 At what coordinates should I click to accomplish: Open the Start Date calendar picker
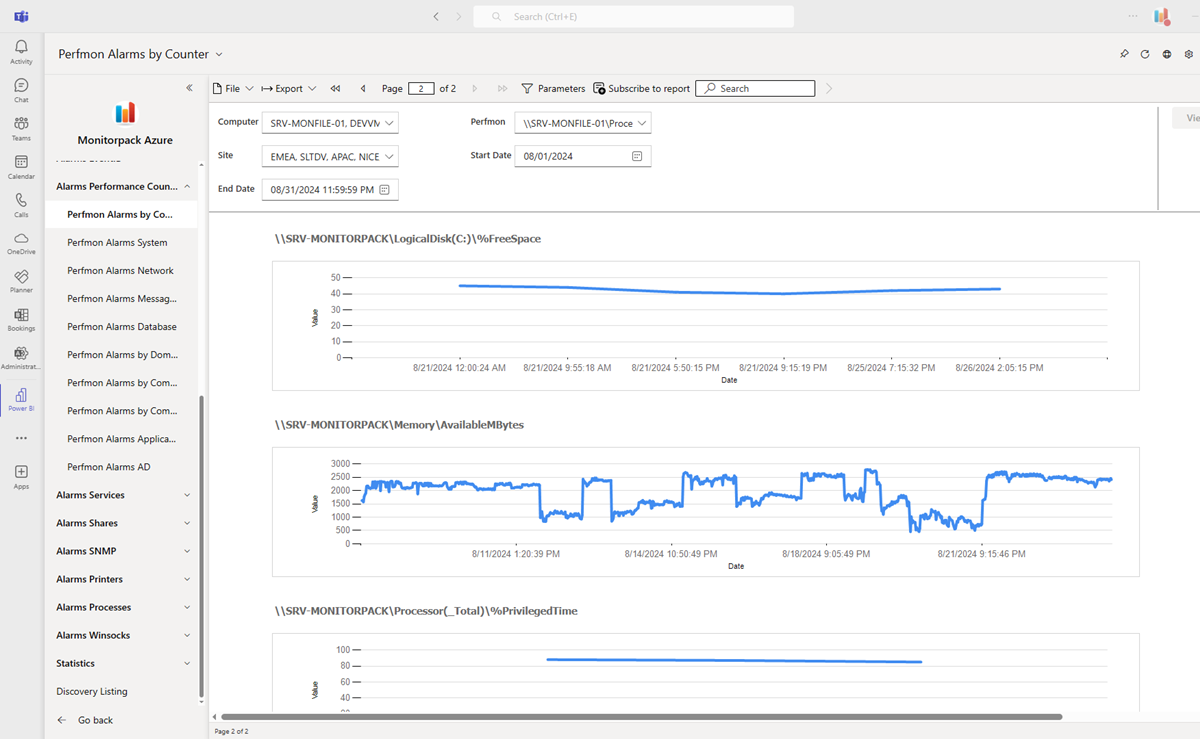(x=637, y=156)
